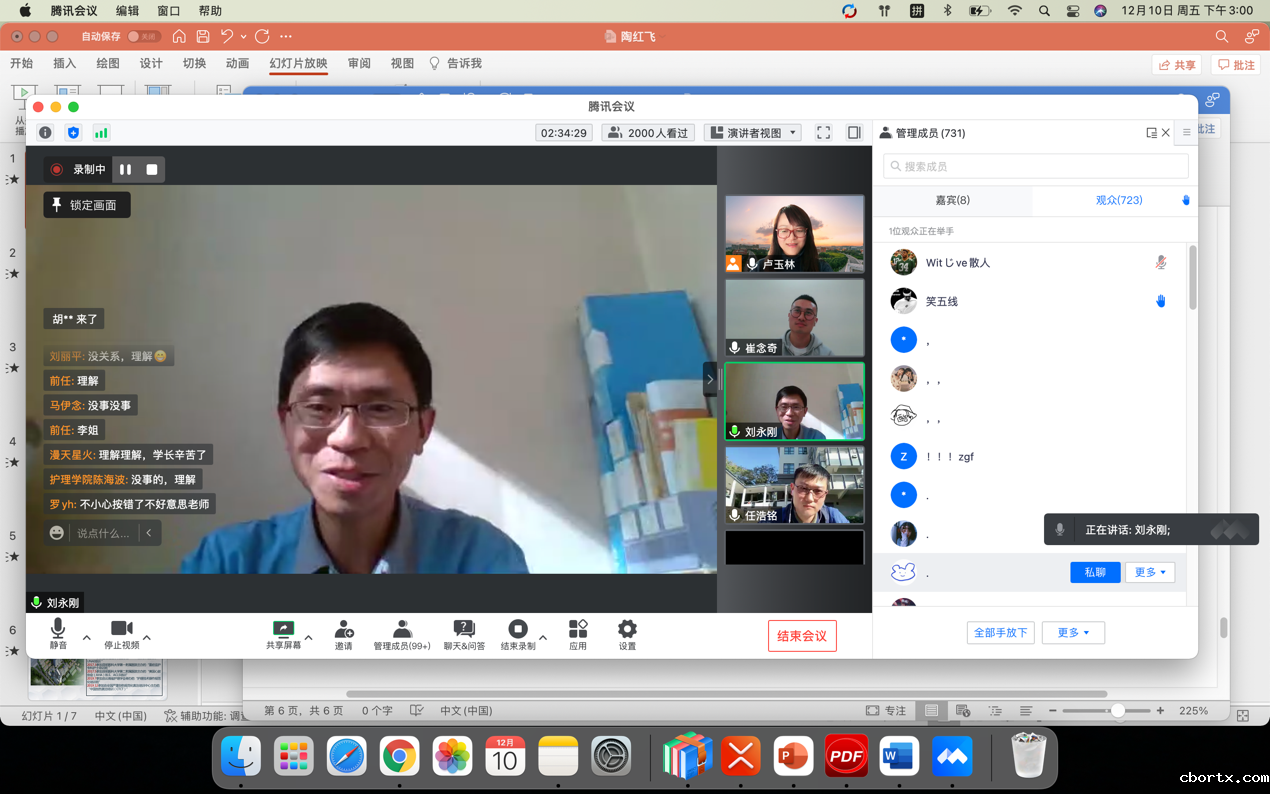Open the 更多 dropdown next to 私聊

coord(1149,572)
